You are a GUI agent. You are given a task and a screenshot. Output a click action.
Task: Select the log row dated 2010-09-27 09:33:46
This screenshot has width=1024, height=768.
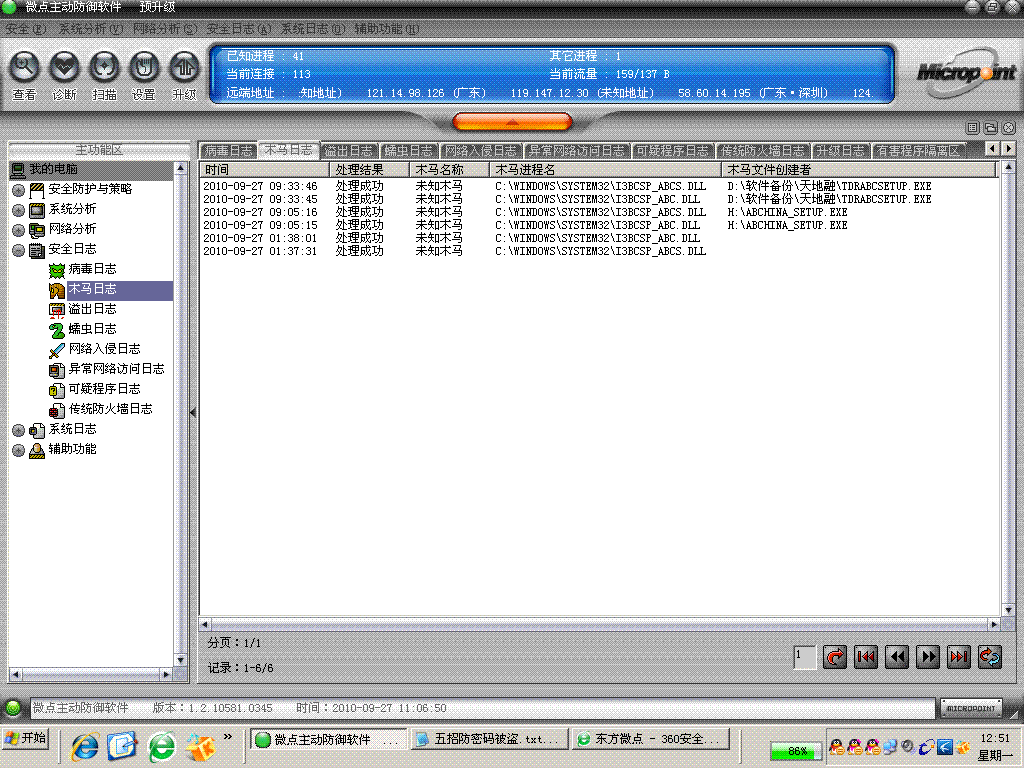pos(567,186)
